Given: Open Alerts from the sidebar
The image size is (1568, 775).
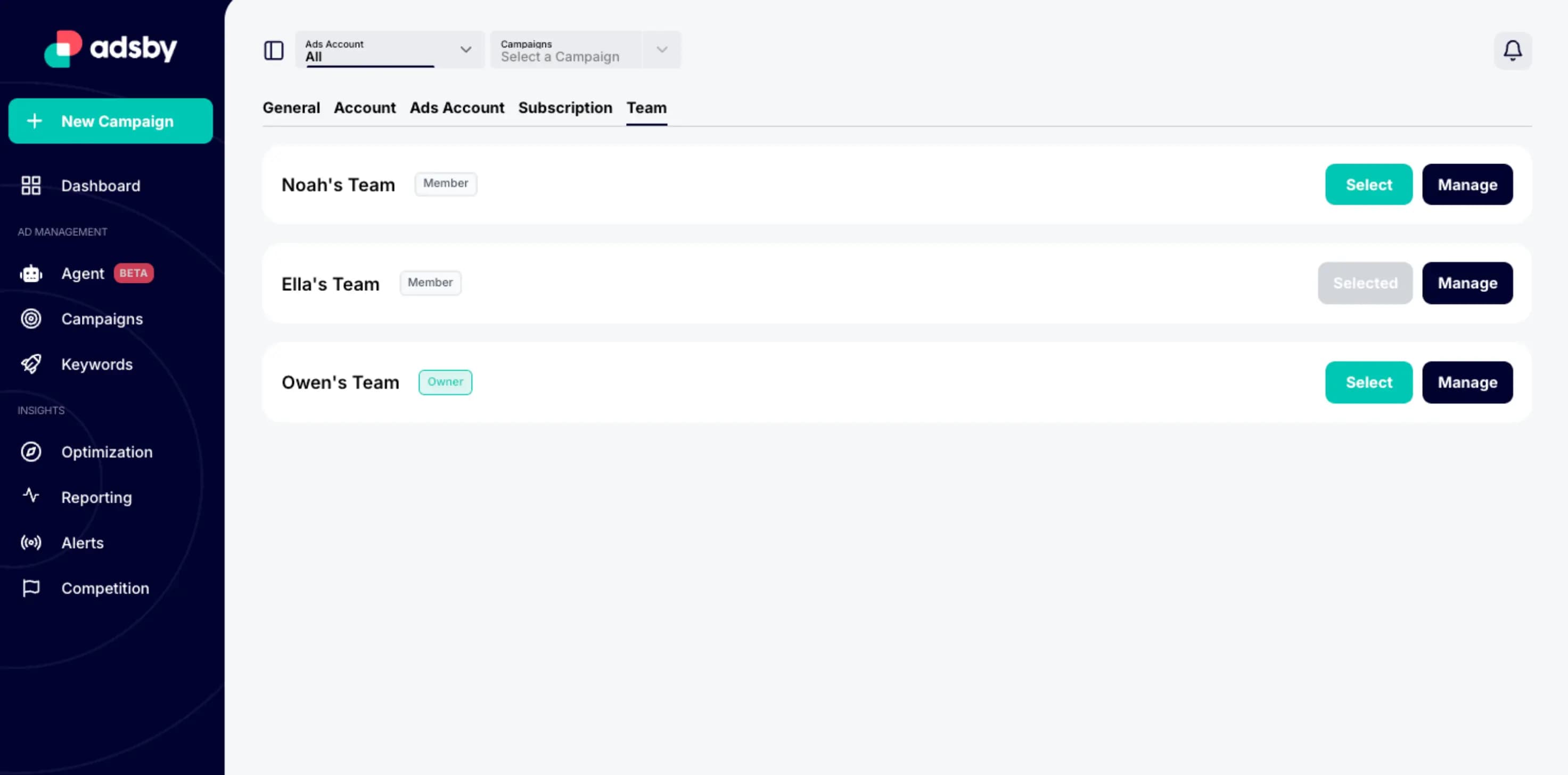Looking at the screenshot, I should coord(82,542).
